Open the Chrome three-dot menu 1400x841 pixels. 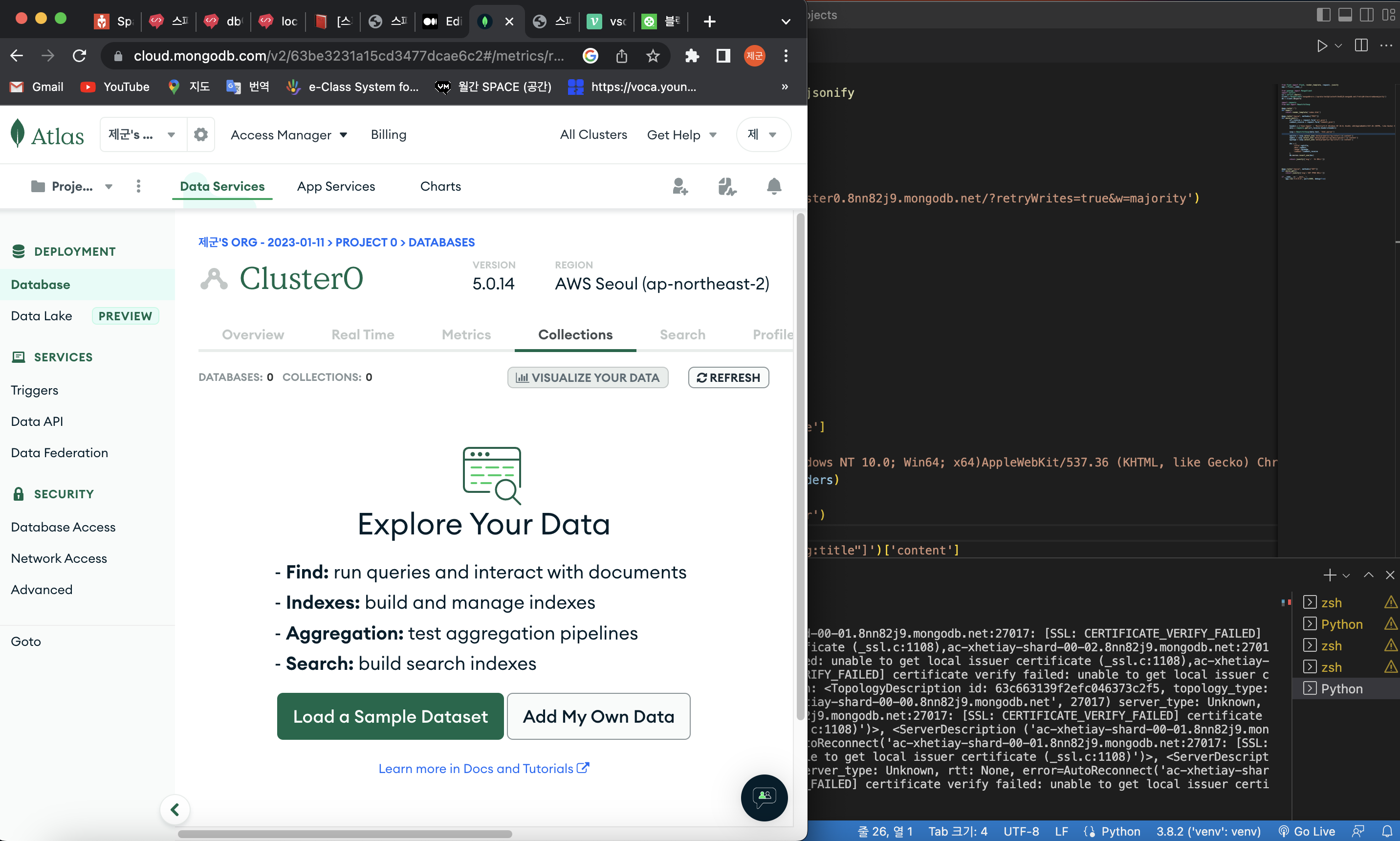(785, 56)
